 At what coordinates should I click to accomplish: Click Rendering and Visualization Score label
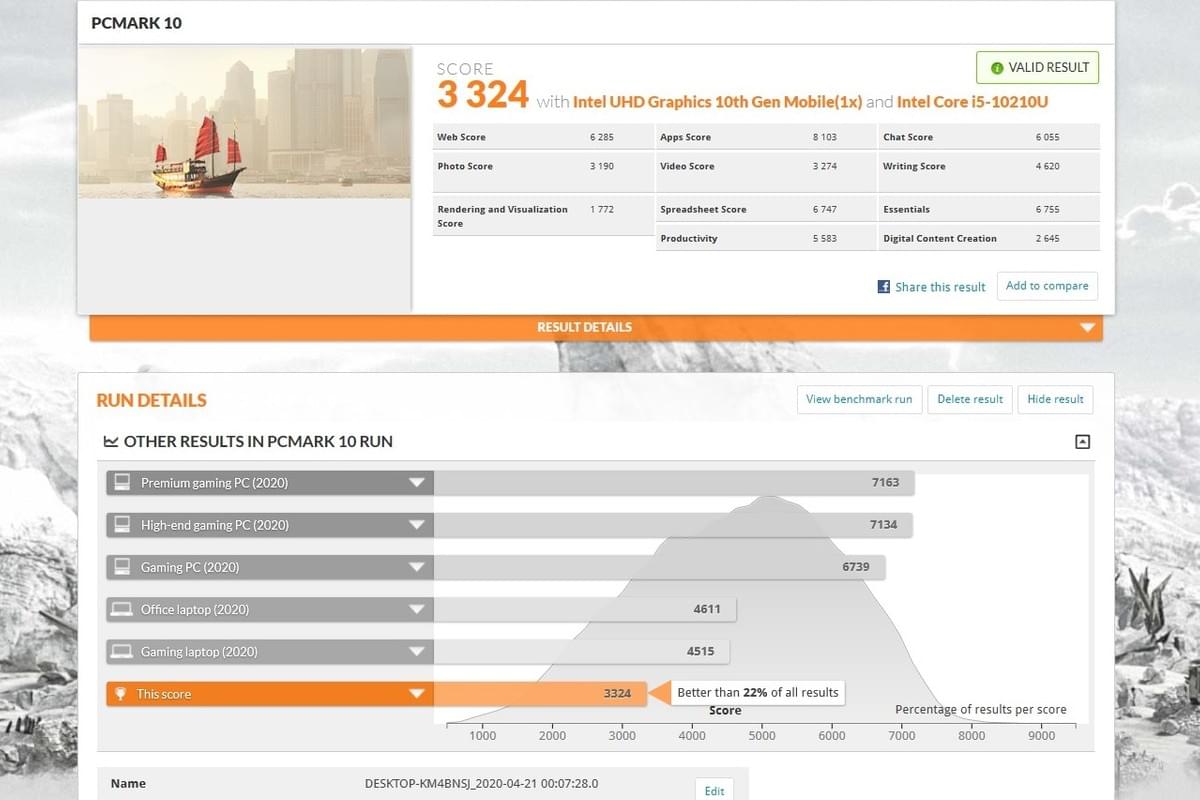(x=502, y=216)
